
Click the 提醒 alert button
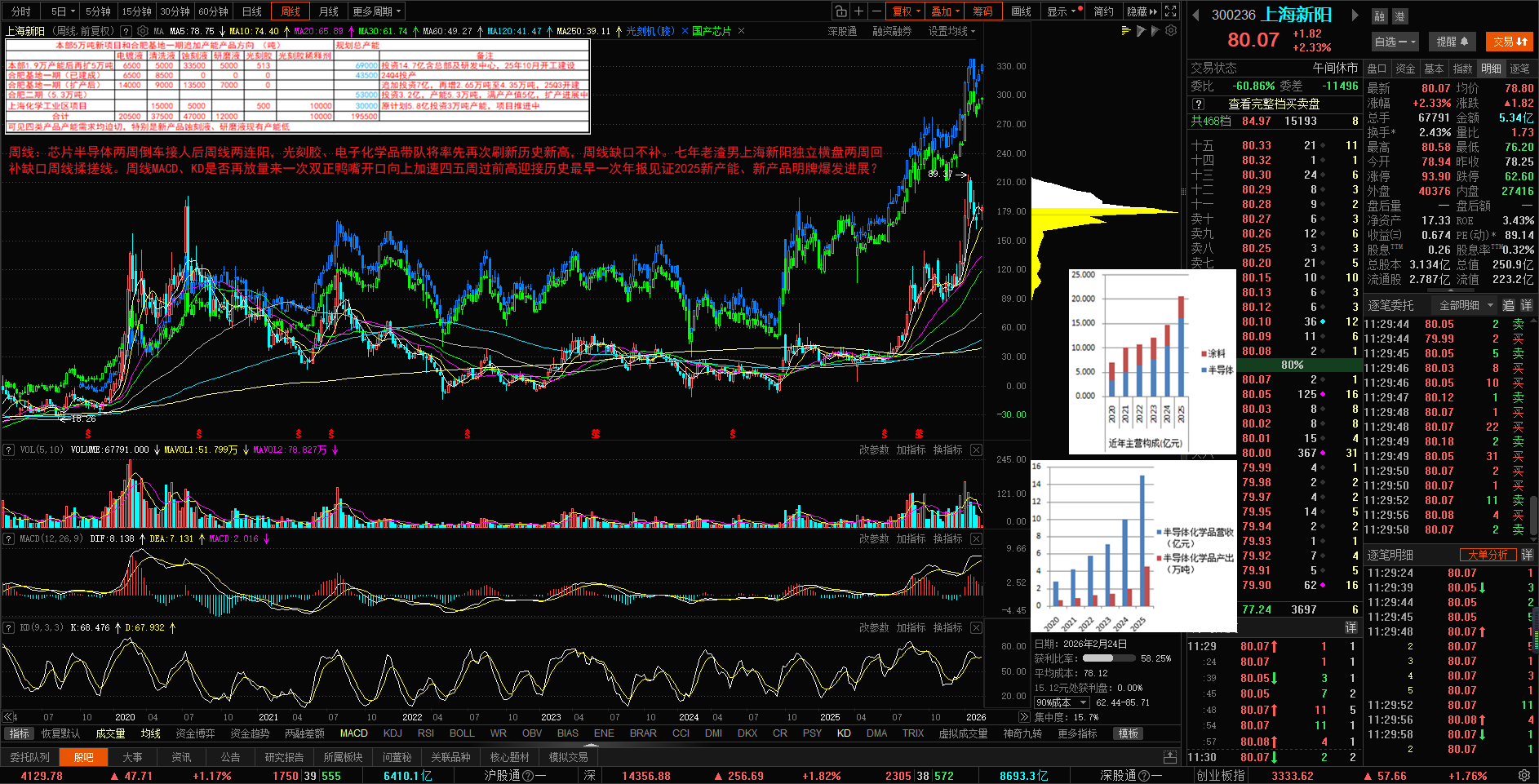tap(1453, 42)
